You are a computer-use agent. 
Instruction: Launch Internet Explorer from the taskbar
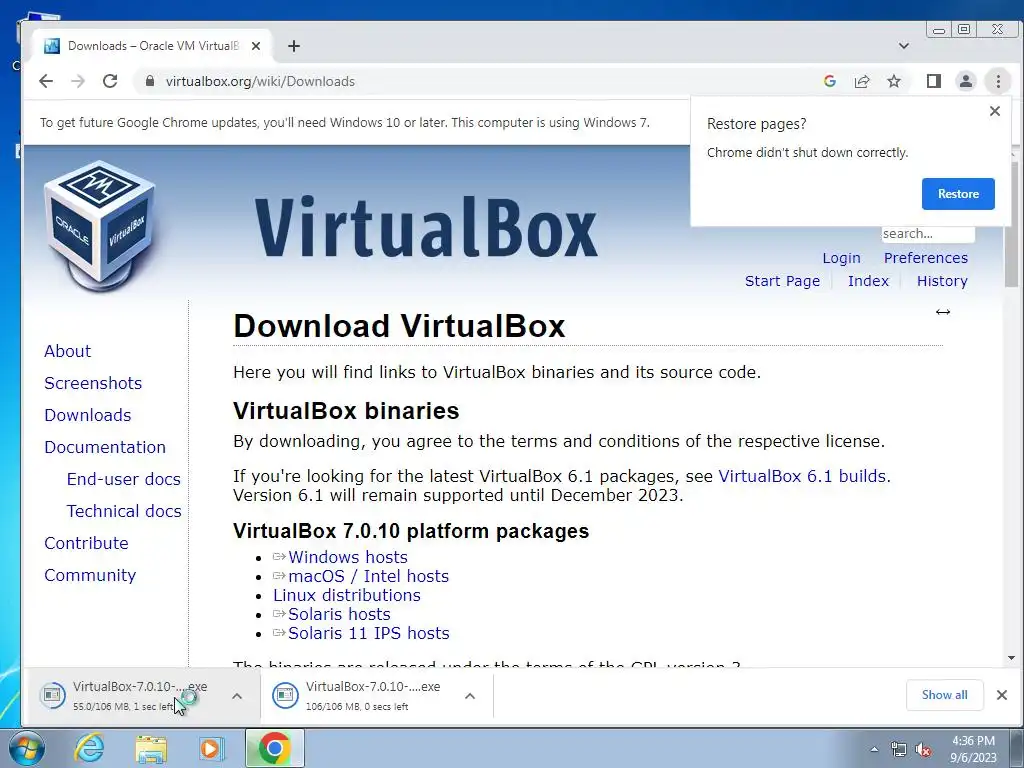point(89,748)
